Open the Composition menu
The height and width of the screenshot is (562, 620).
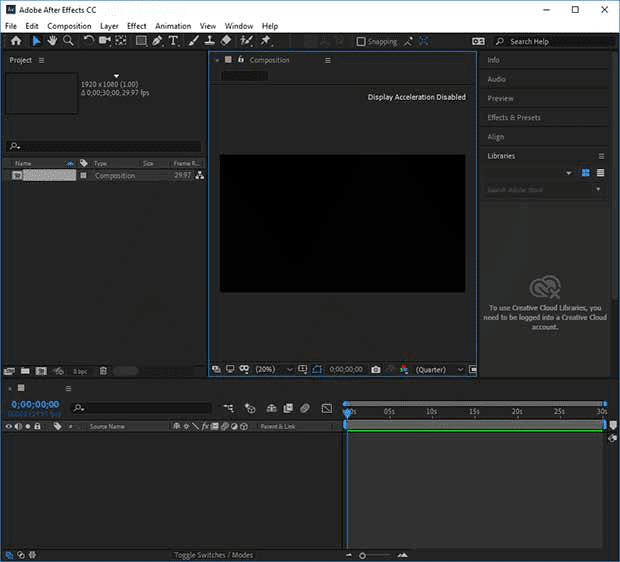(69, 26)
